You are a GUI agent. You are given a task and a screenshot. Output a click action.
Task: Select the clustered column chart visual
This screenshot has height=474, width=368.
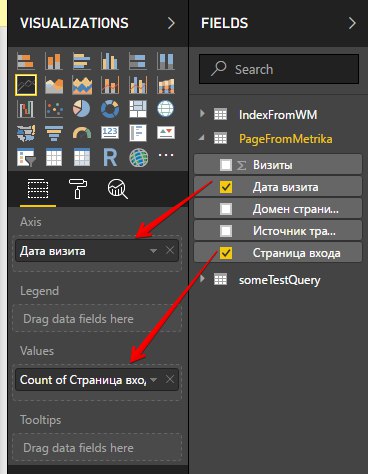(110, 62)
